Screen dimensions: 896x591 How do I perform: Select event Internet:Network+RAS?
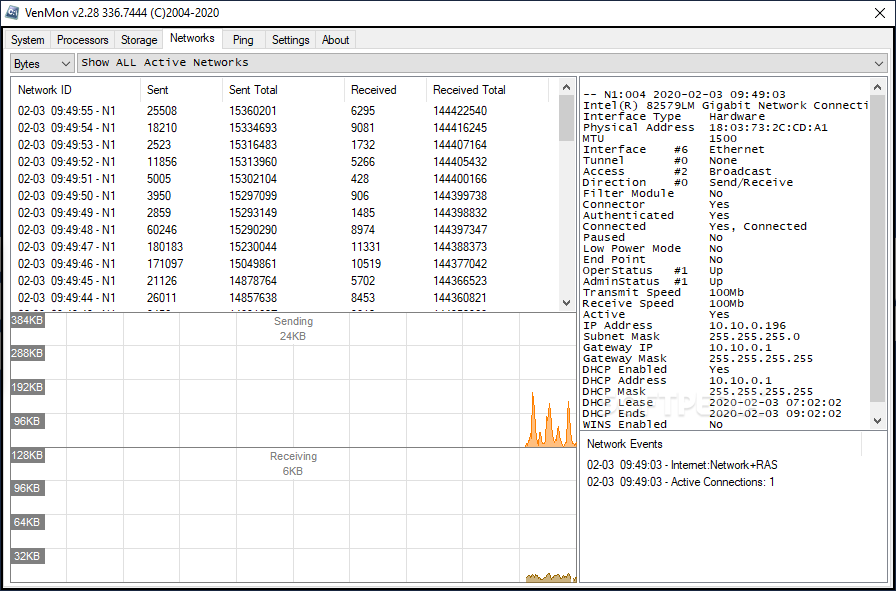[x=682, y=465]
